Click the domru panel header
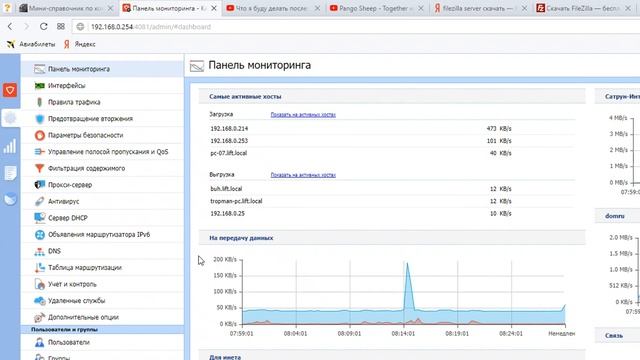Viewport: 640px width, 360px height. pyautogui.click(x=617, y=216)
